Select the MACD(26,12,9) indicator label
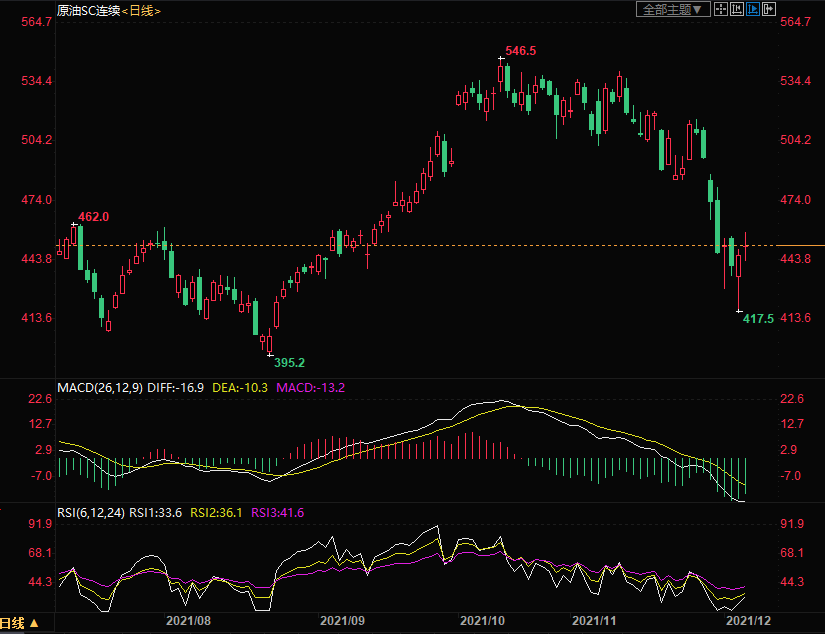The image size is (825, 634). coord(99,387)
